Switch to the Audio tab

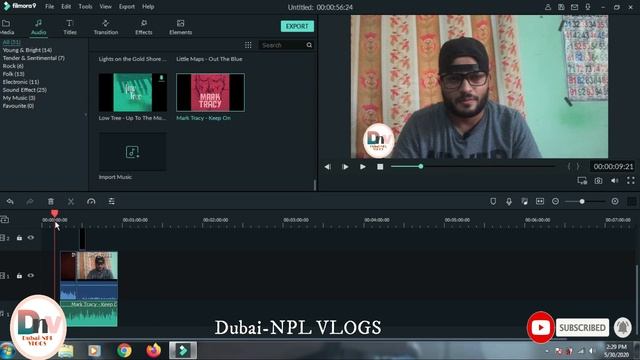coord(38,27)
